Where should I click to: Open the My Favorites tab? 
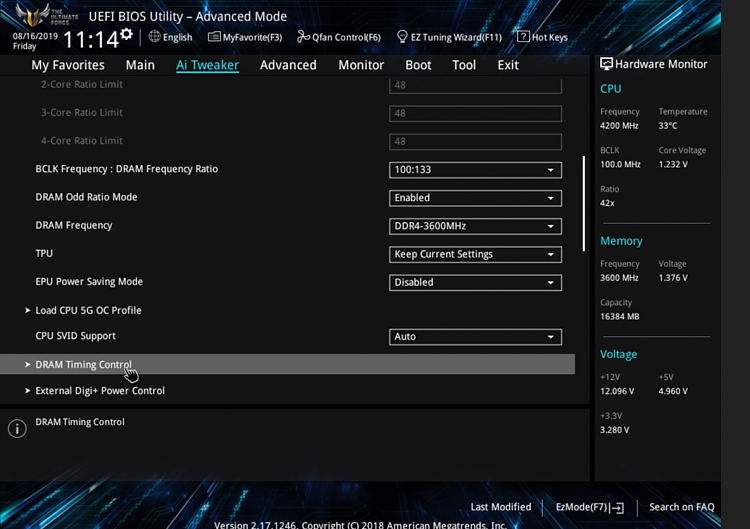68,65
